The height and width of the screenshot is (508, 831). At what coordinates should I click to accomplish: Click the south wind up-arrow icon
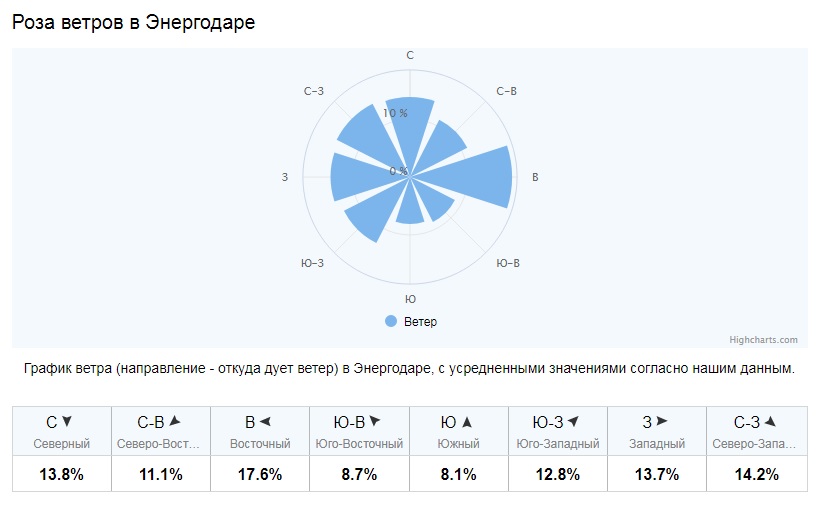point(467,422)
